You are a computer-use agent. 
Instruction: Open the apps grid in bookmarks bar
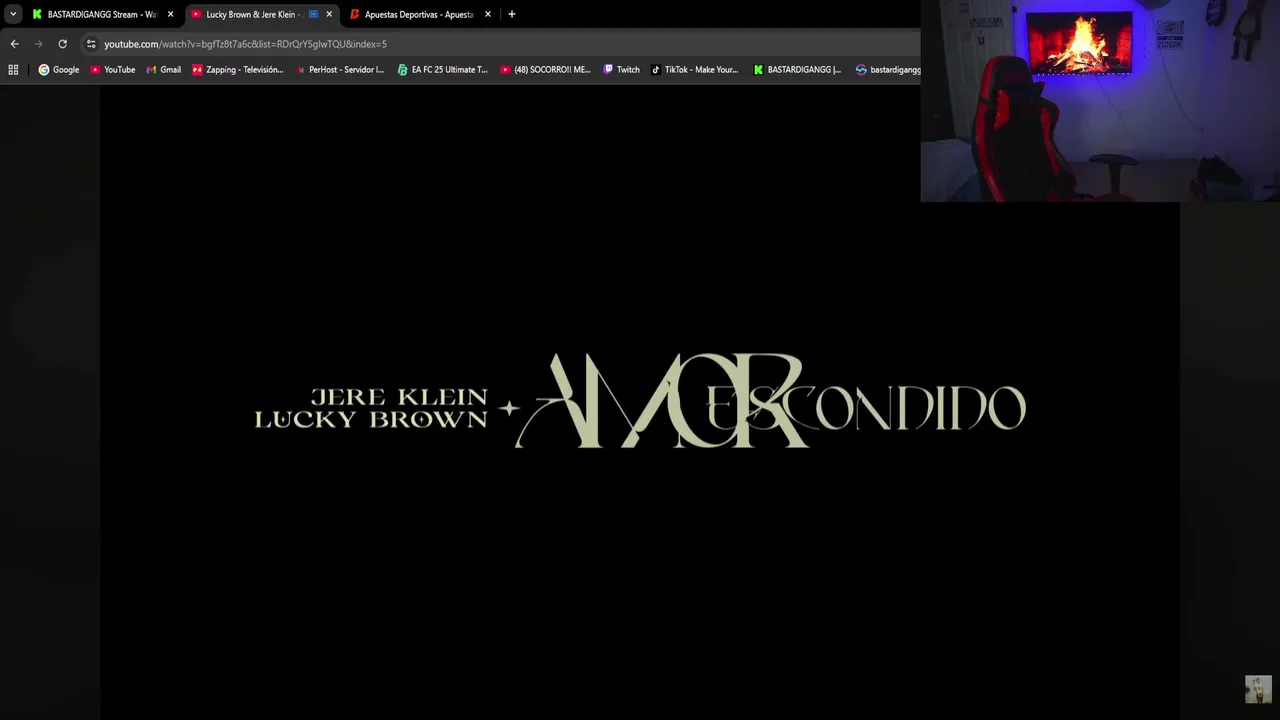click(13, 70)
